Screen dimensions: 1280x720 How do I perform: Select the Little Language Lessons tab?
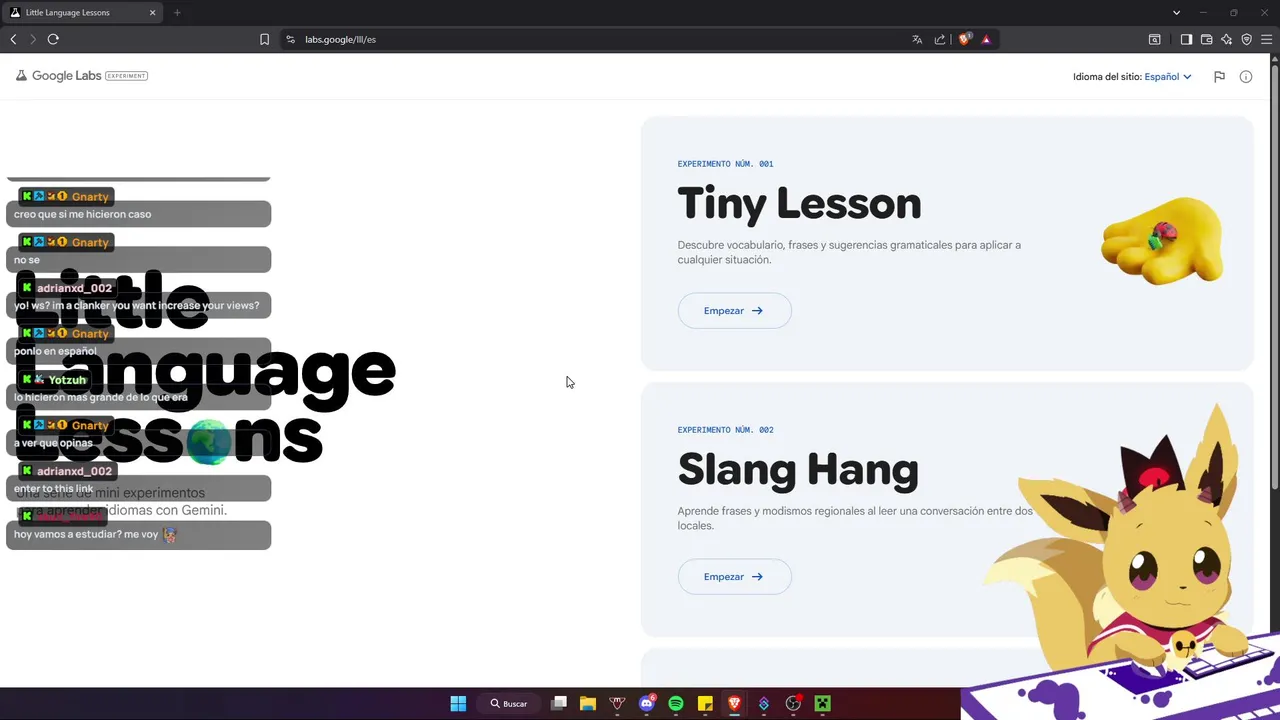(84, 12)
